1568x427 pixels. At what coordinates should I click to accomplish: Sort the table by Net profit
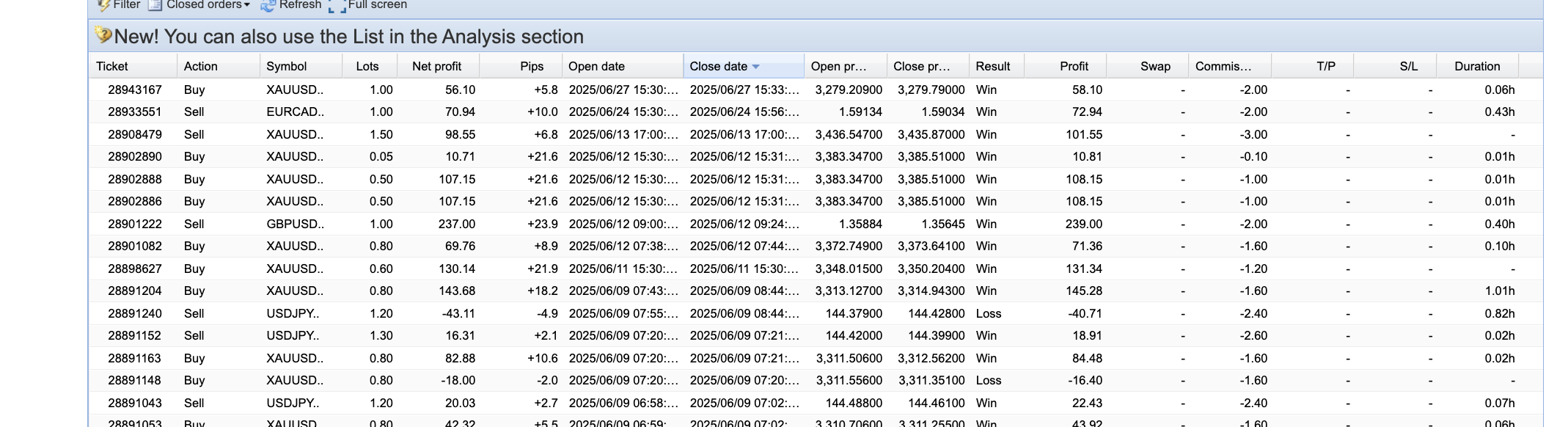[x=437, y=66]
